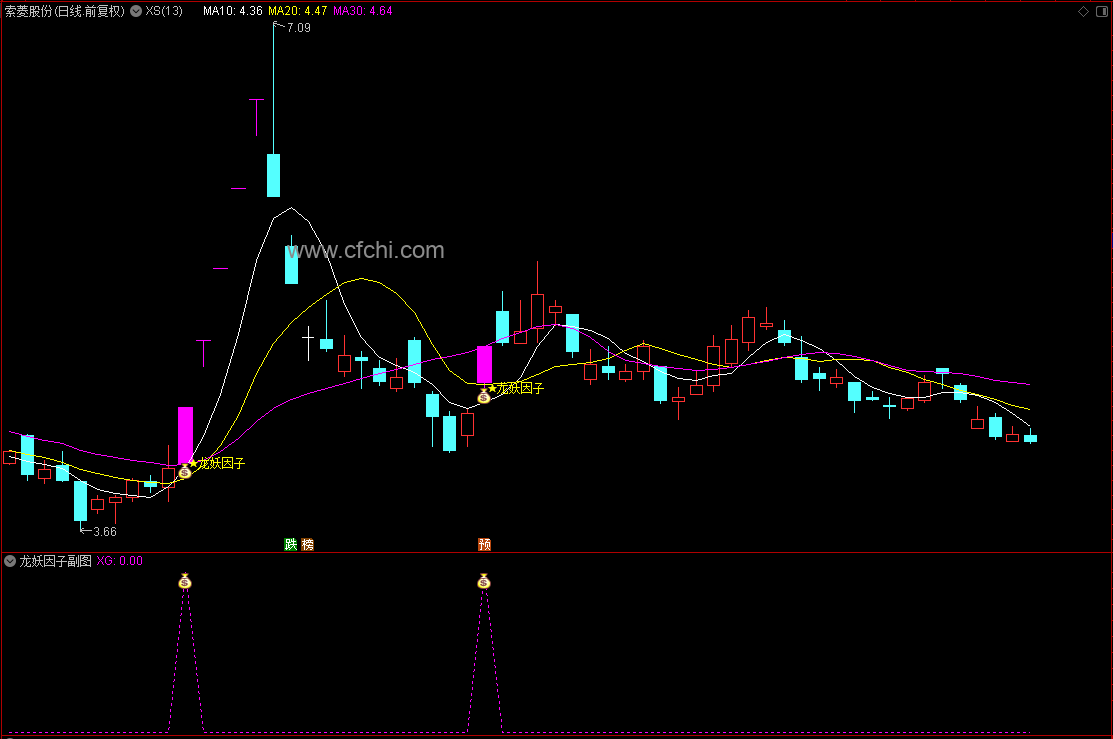Image resolution: width=1113 pixels, height=739 pixels.
Task: Toggle the side panel icon in the top-right corner
Action: point(1102,11)
